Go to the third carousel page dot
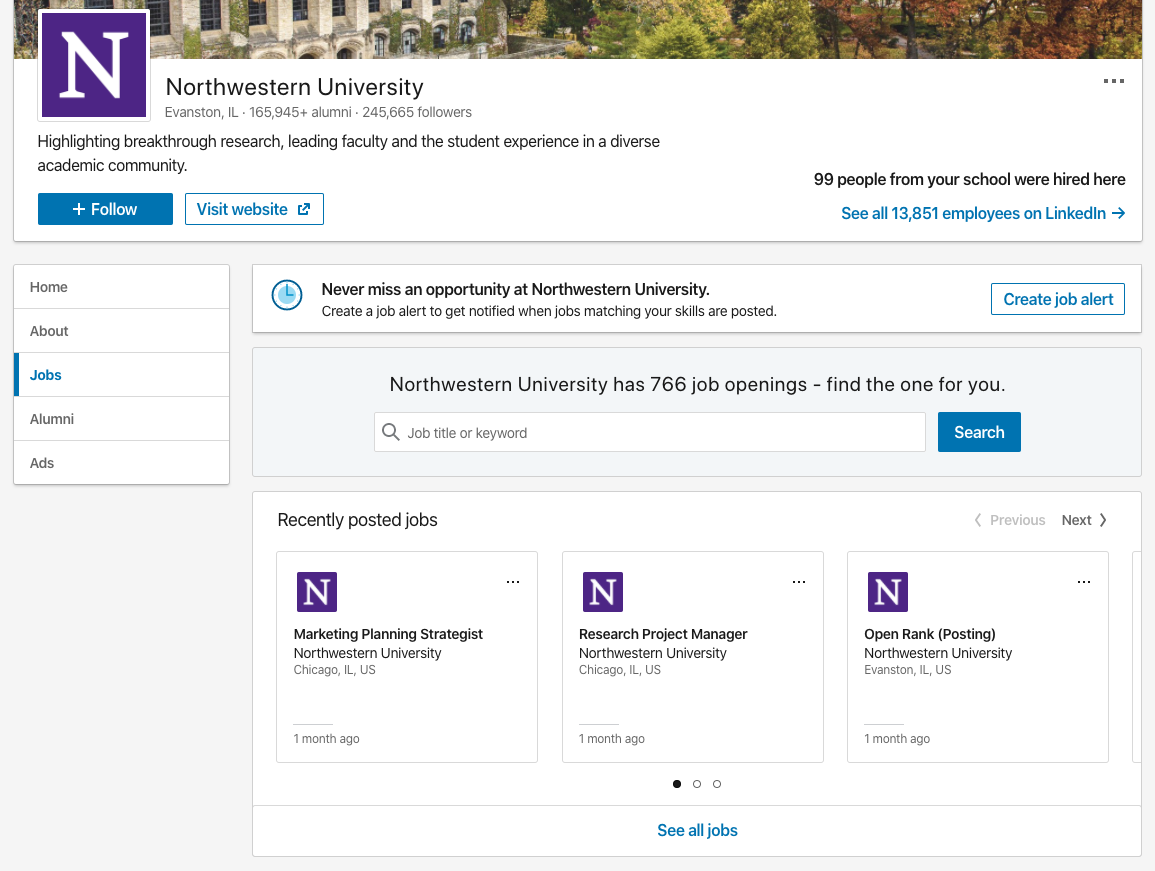1155x871 pixels. tap(717, 784)
